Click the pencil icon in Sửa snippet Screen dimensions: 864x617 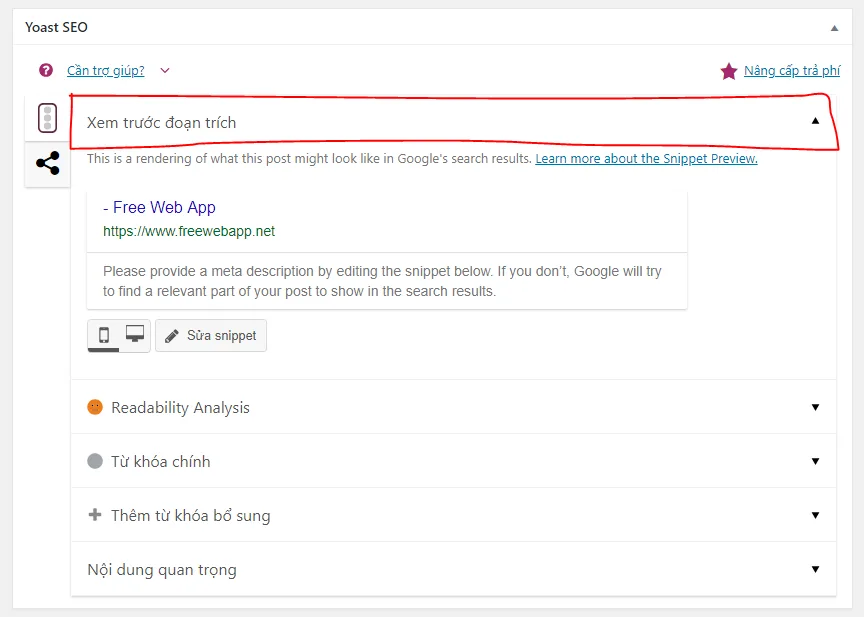point(172,335)
